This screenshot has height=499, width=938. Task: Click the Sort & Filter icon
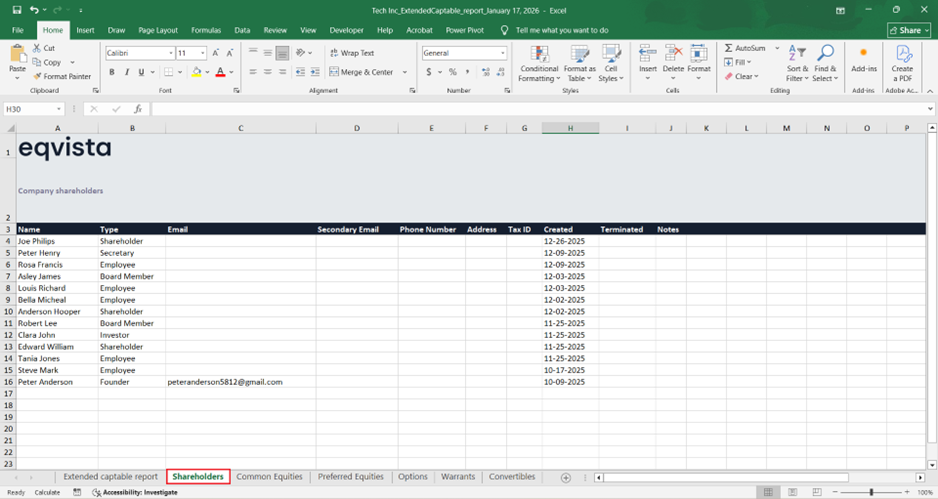(x=797, y=62)
